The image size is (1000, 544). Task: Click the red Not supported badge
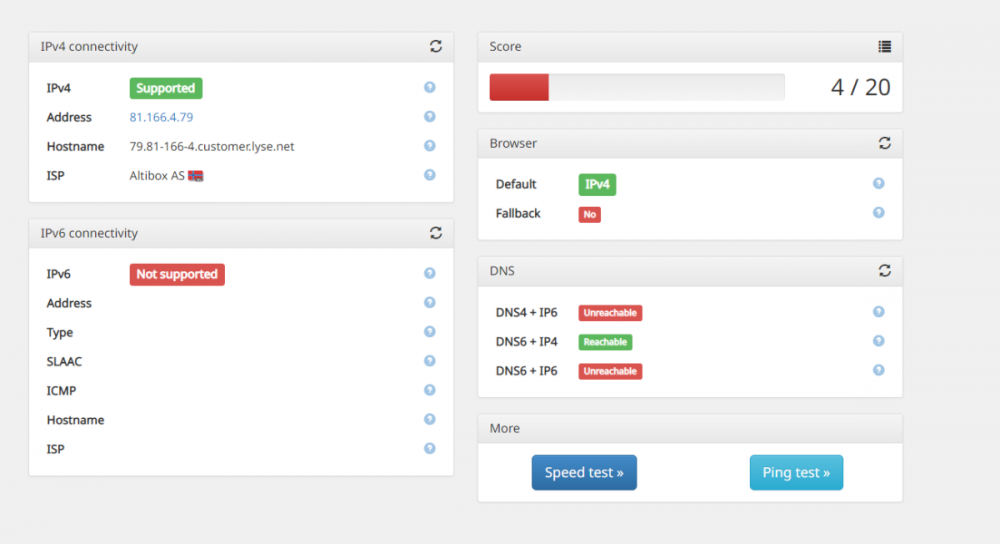pos(177,274)
